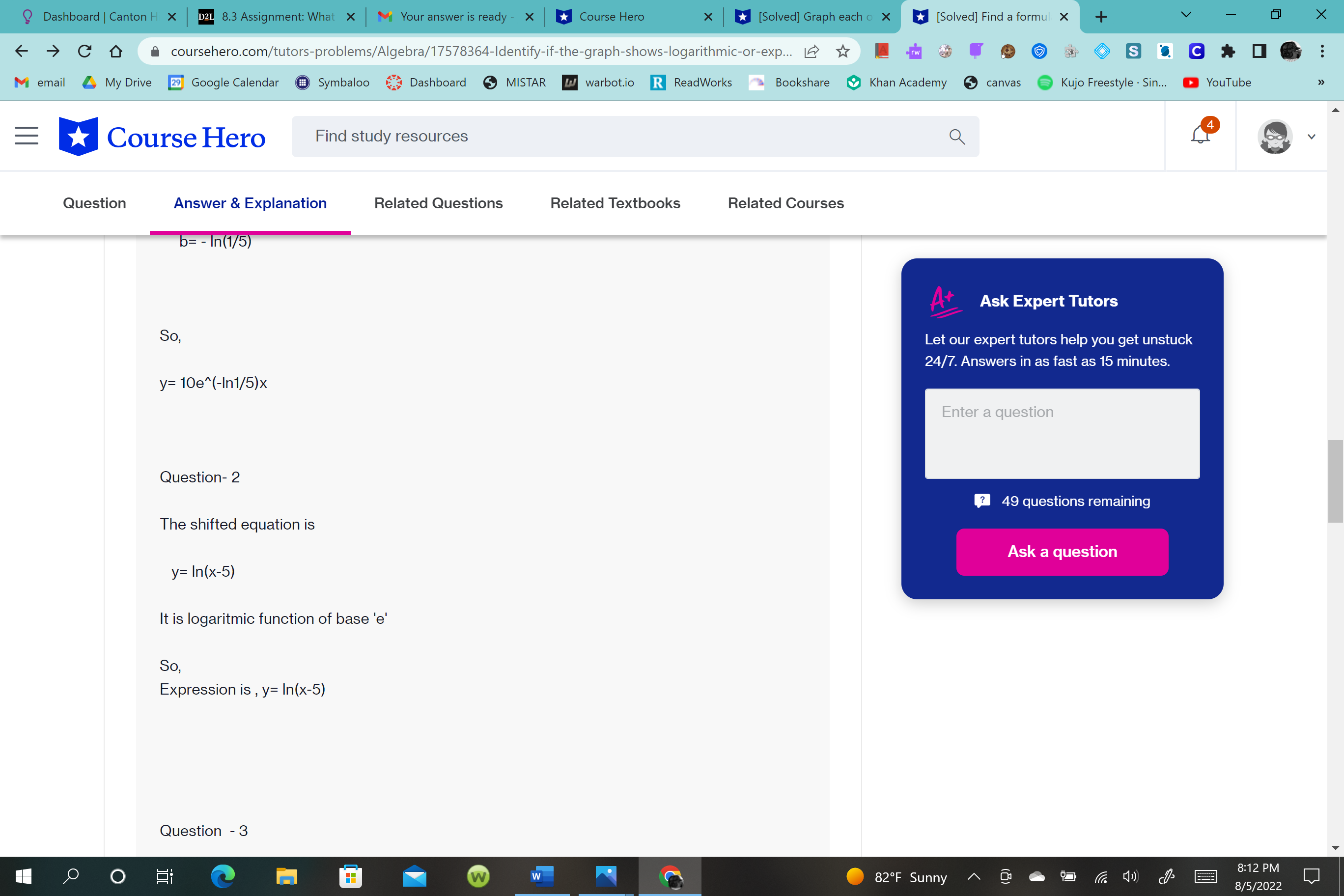Expand the tab search dropdown arrow
The image size is (1344, 896).
coord(1186,15)
